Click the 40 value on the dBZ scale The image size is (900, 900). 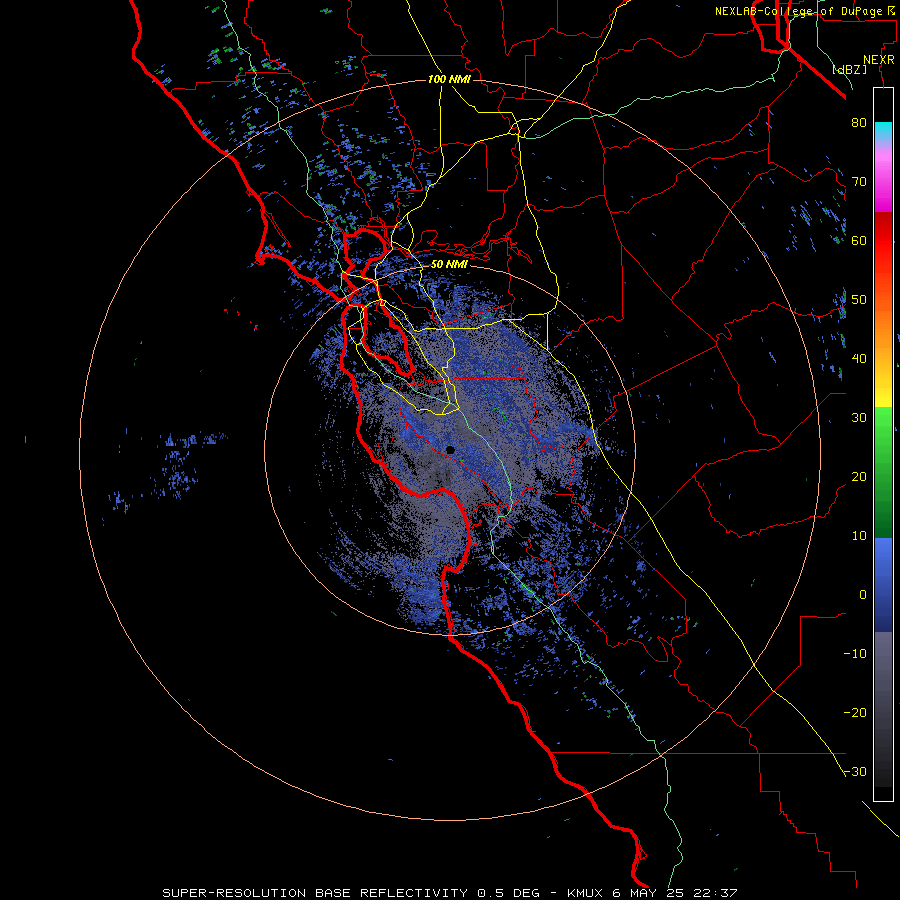click(x=859, y=358)
